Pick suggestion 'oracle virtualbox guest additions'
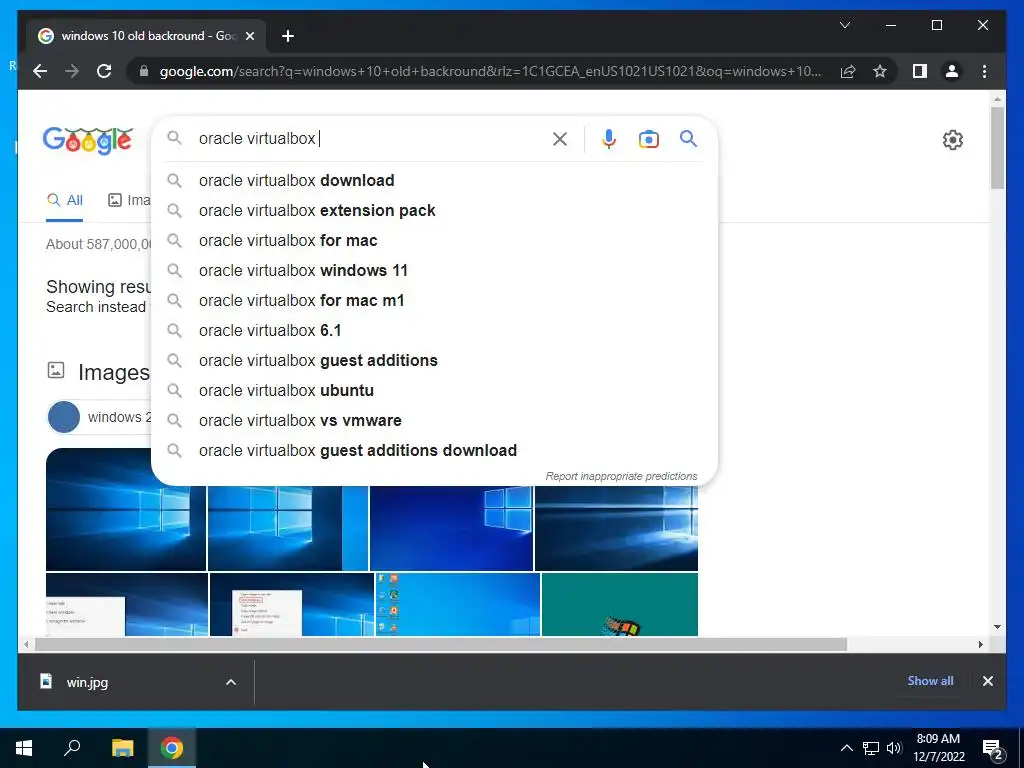Screen dimensions: 1024x768 click(434, 360)
